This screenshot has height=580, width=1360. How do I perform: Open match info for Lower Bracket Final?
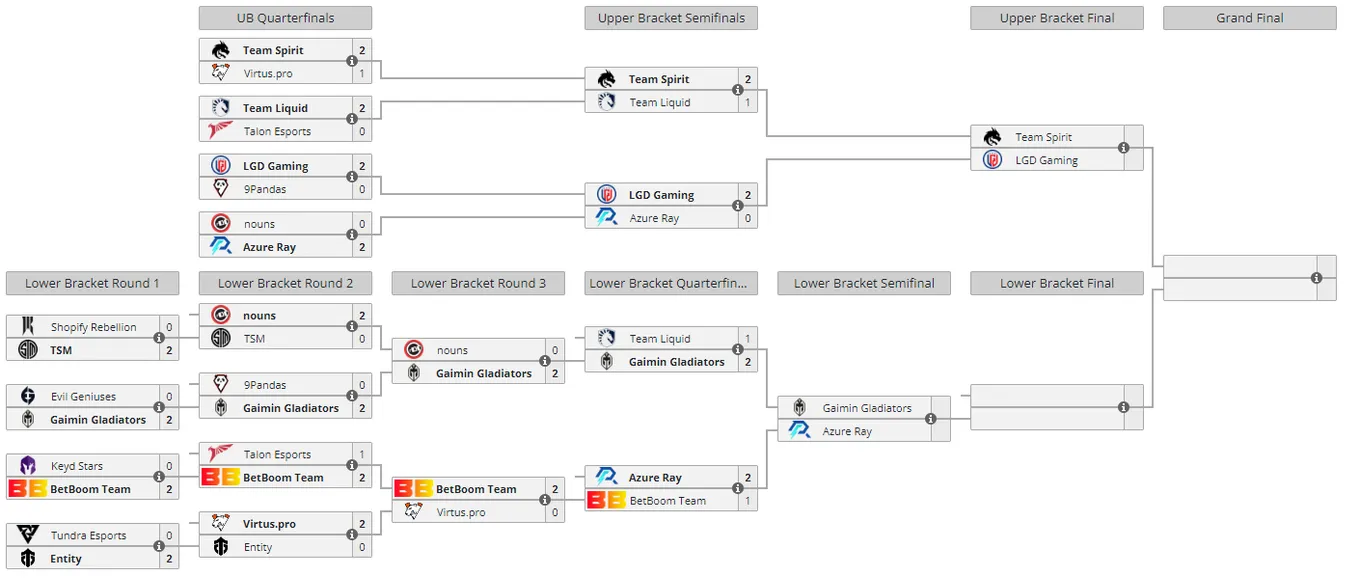click(1124, 407)
